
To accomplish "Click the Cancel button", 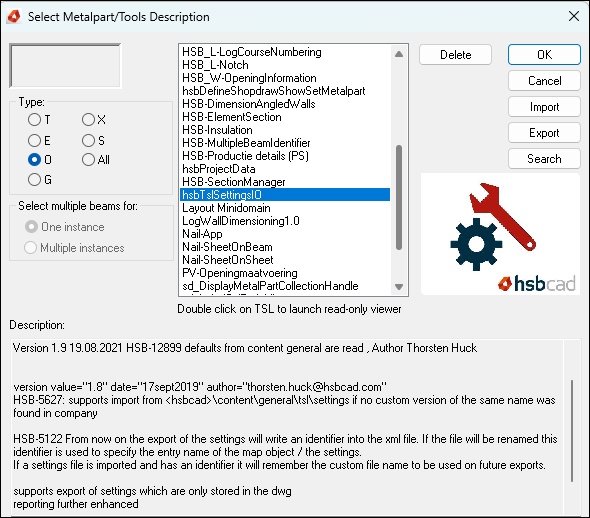I will 544,81.
